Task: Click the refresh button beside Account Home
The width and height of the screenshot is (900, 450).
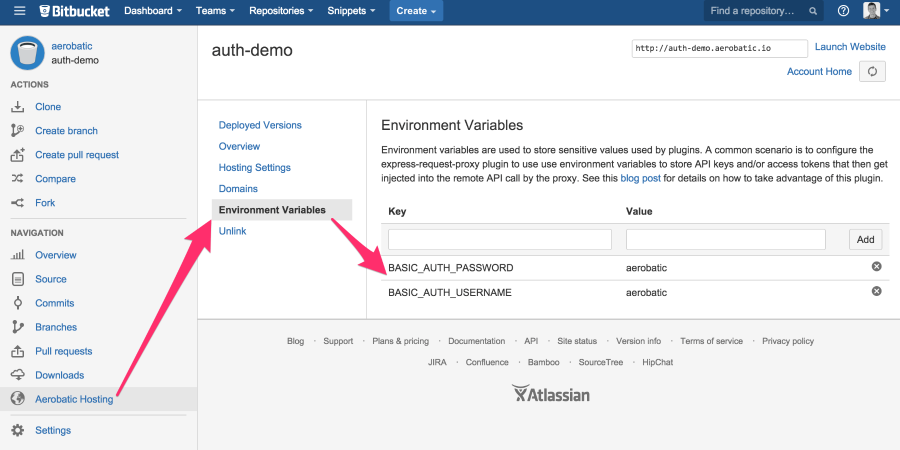Action: [x=872, y=72]
